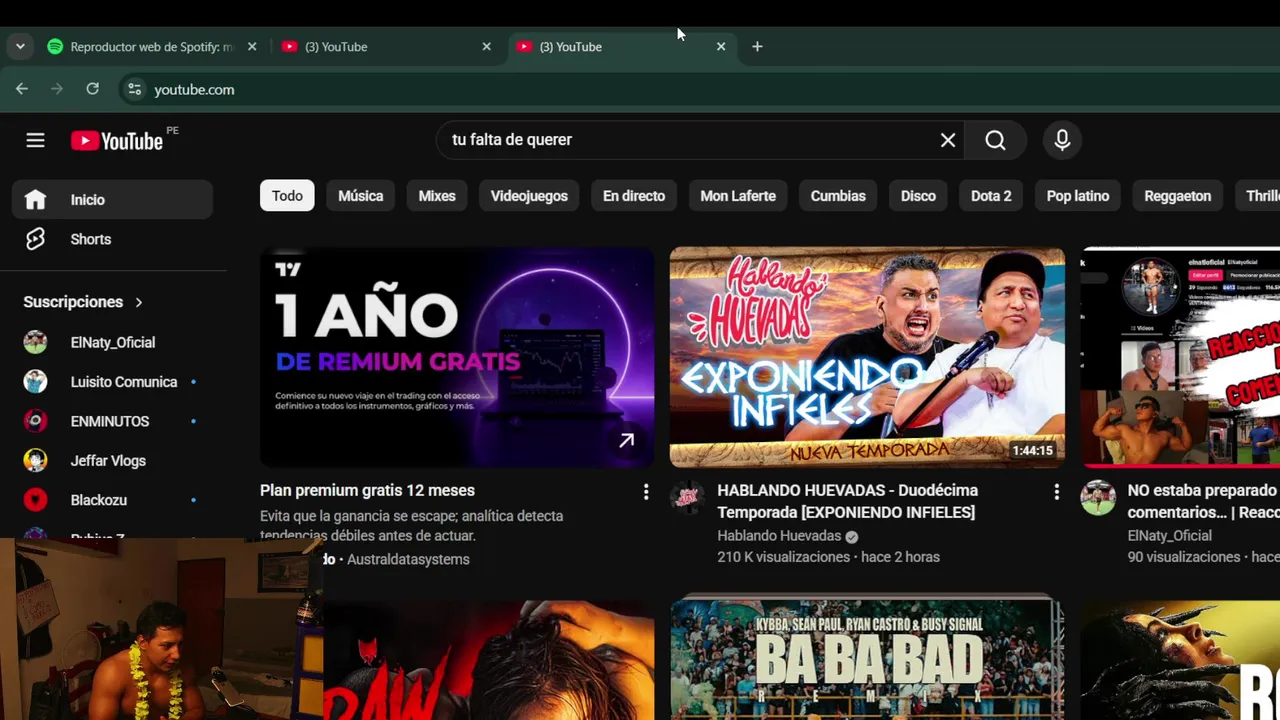Clear the search box with the X icon
Screen dimensions: 1280x720
[948, 140]
